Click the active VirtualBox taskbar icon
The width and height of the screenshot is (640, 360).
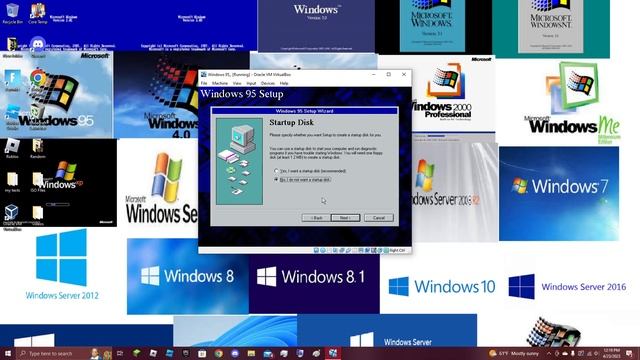[333, 353]
